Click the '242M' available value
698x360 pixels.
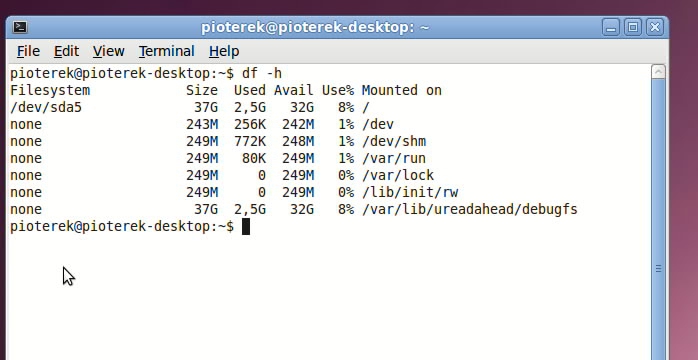pos(298,125)
